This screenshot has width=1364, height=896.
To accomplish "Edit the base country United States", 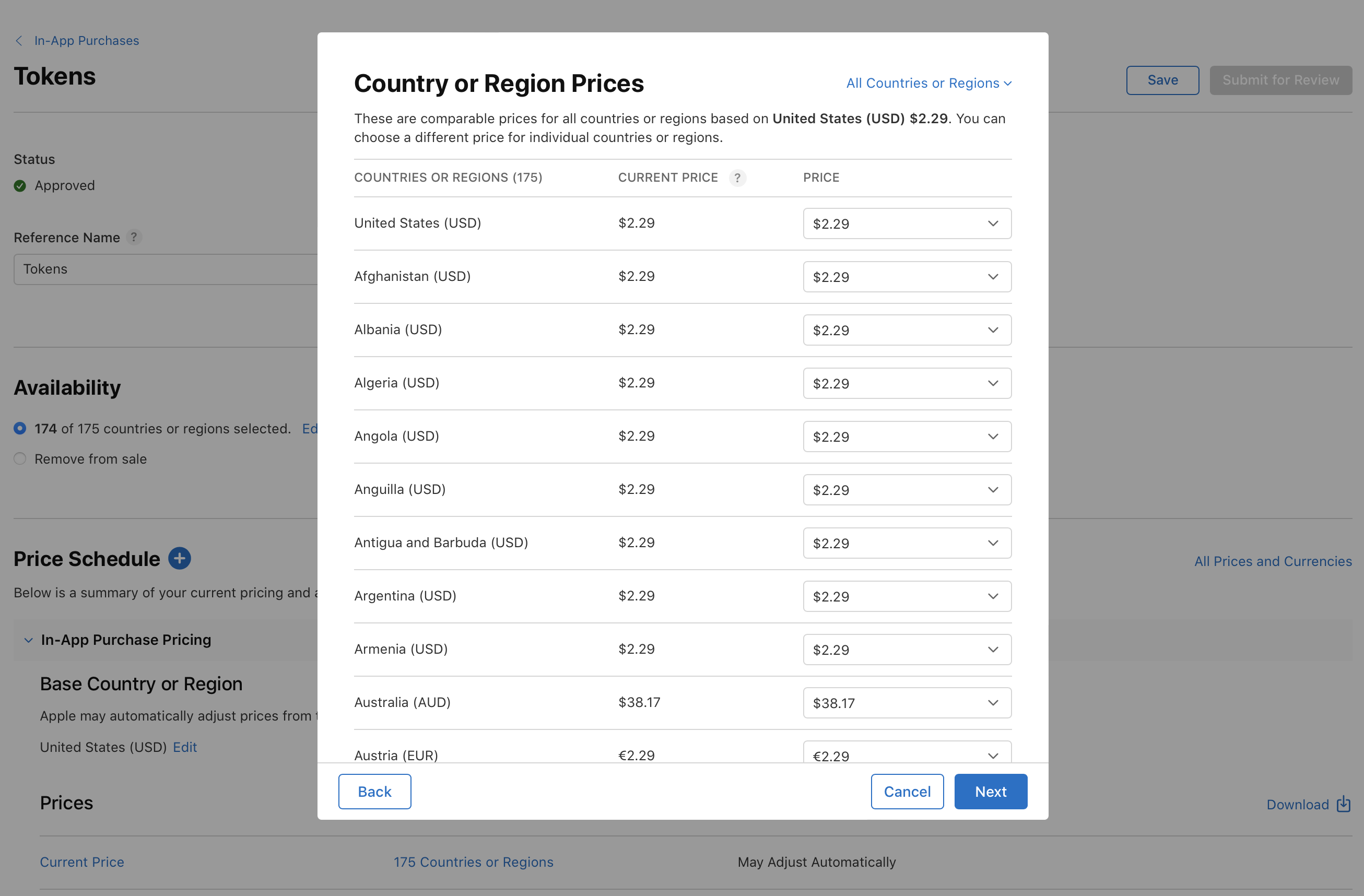I will point(184,747).
